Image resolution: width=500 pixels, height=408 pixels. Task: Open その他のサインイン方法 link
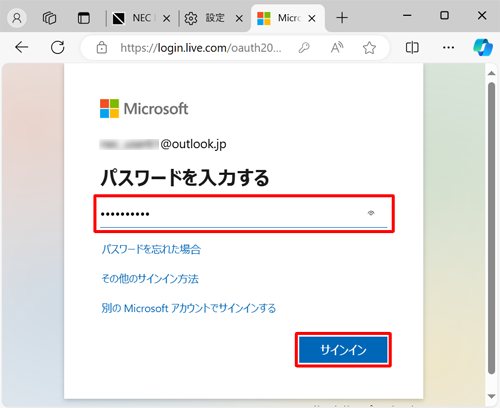tap(150, 279)
